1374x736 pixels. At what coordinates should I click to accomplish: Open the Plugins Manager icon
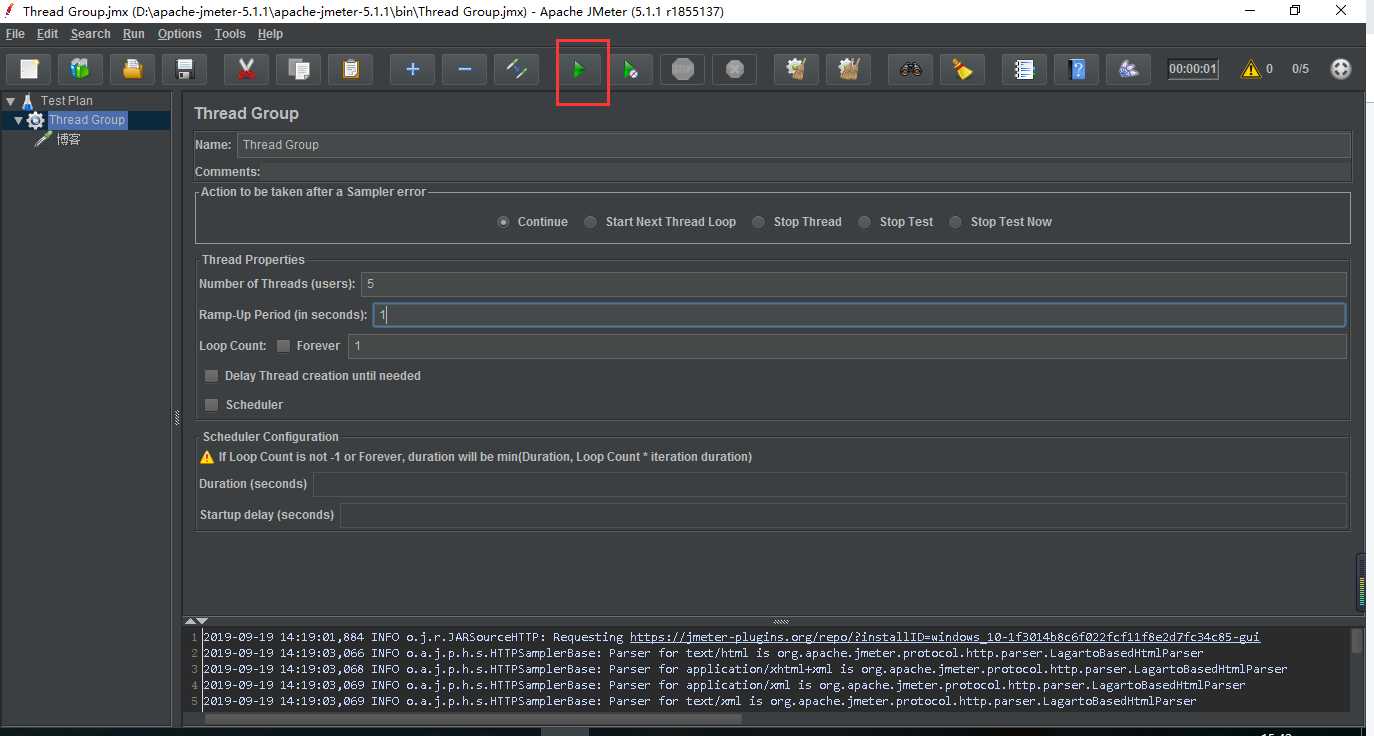[x=1128, y=70]
